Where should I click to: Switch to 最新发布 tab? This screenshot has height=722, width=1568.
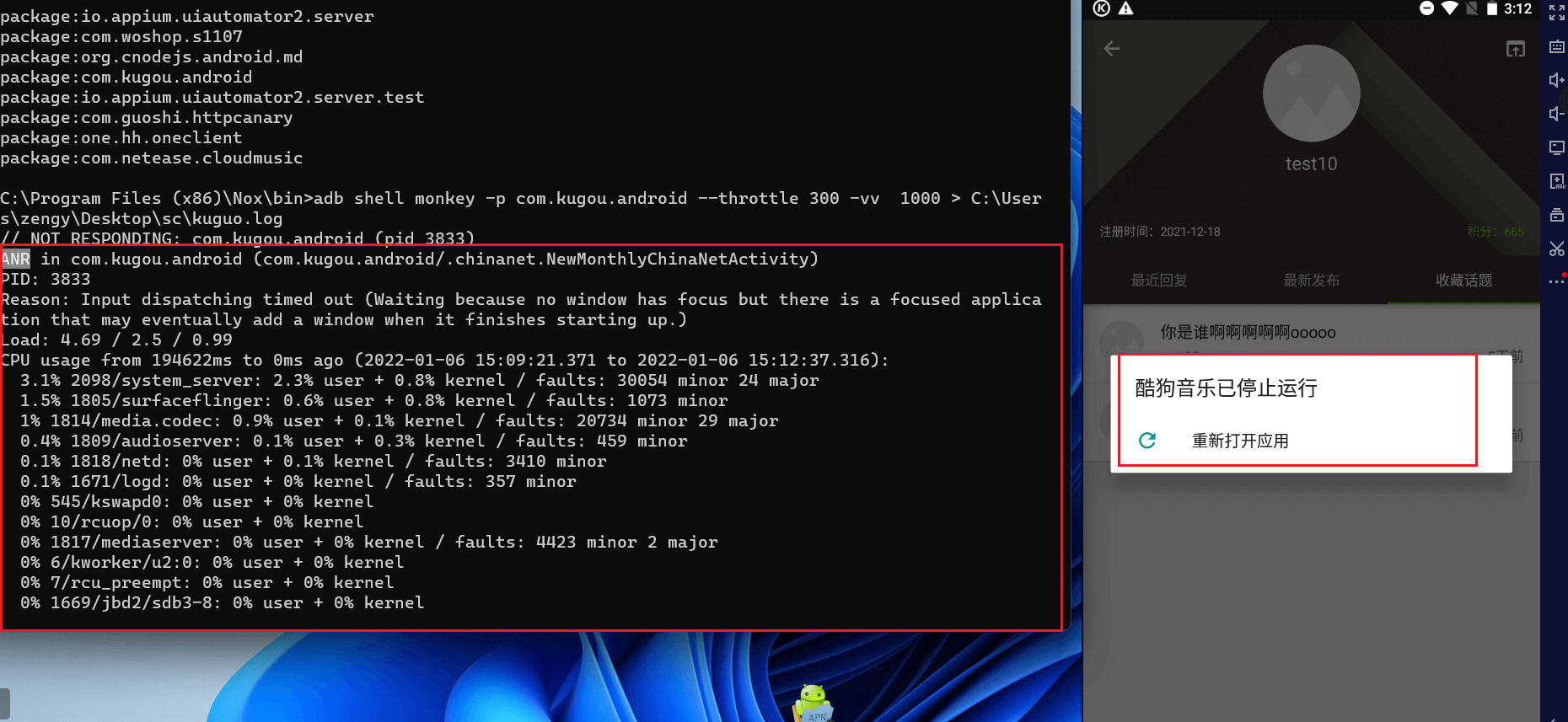tap(1311, 281)
